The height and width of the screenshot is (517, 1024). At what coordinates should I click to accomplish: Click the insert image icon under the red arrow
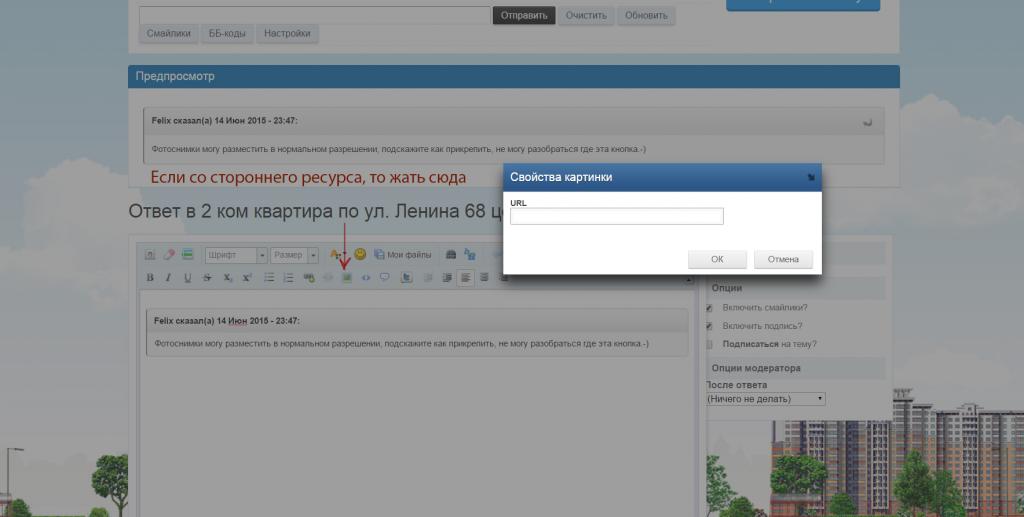(347, 277)
